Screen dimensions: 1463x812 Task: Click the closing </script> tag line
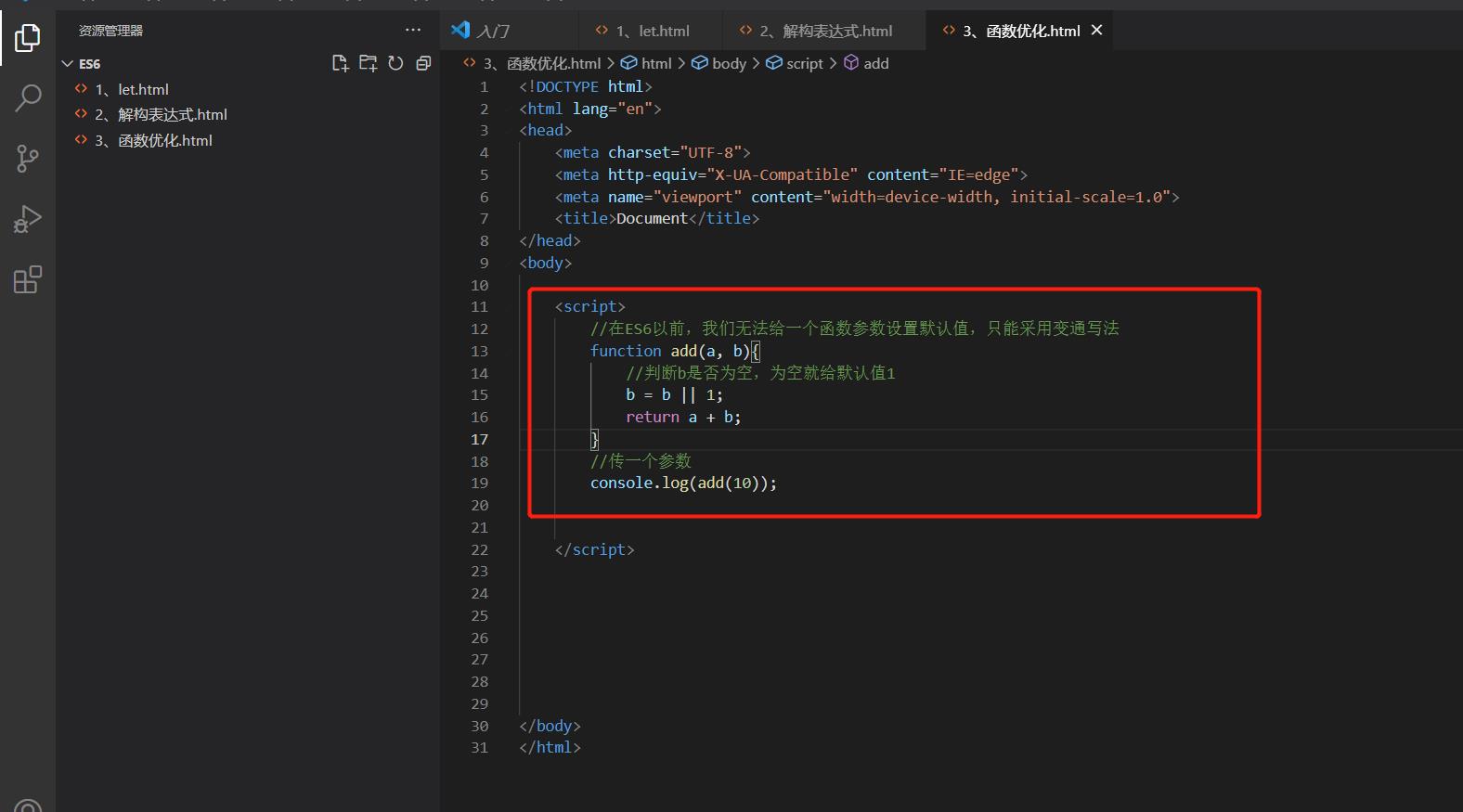click(x=594, y=549)
